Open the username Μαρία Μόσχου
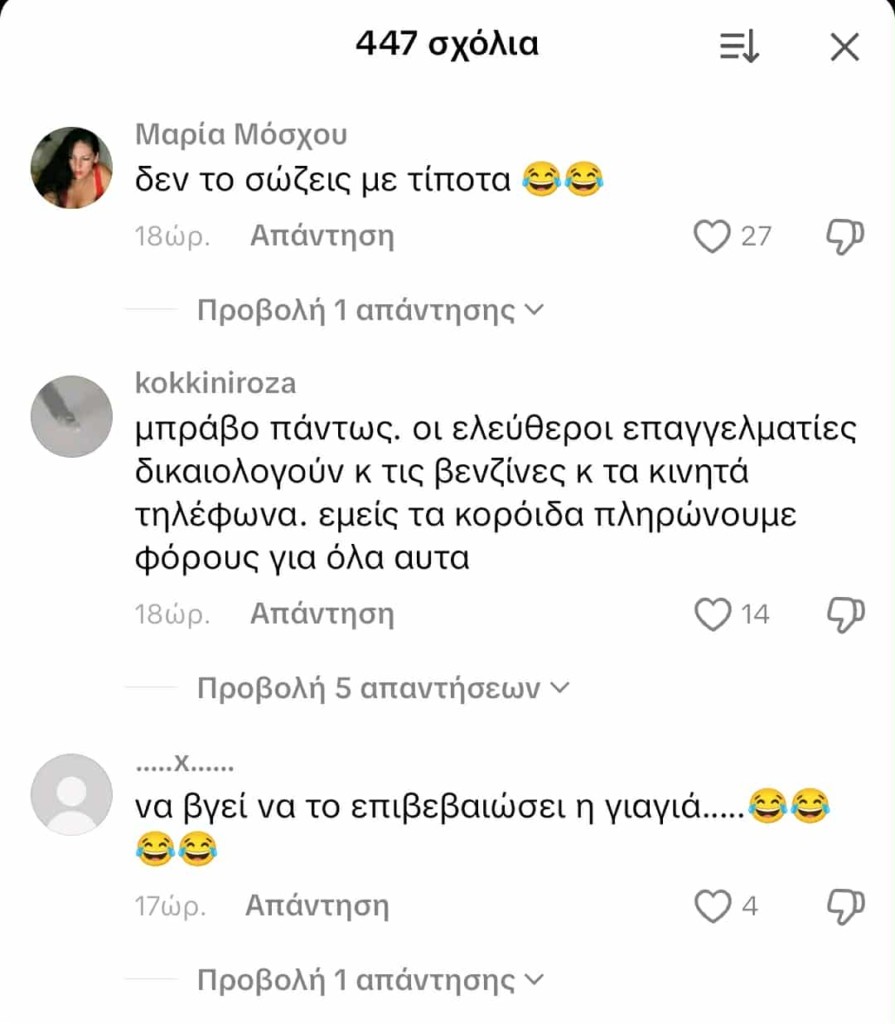This screenshot has height=1024, width=895. tap(241, 135)
